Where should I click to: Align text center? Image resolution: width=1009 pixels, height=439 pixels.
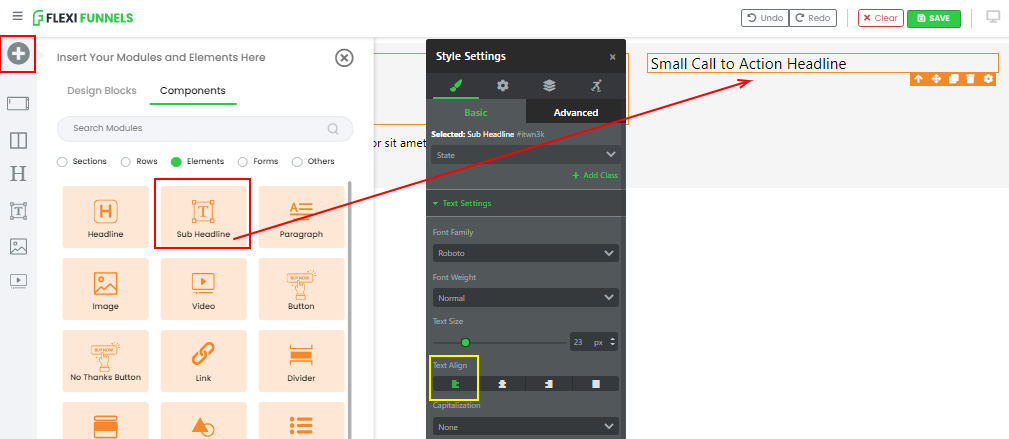(x=503, y=384)
